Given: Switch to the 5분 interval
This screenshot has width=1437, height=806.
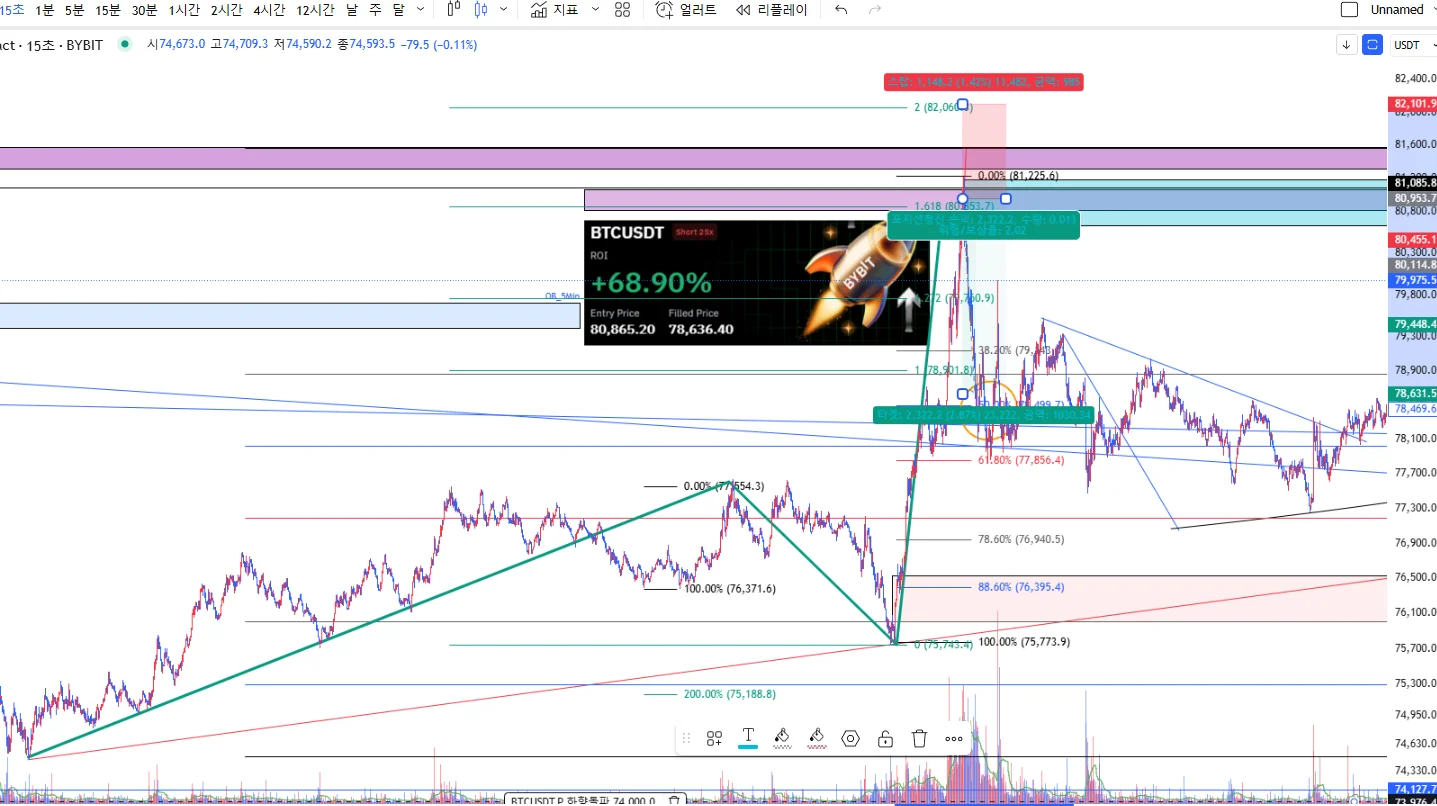Looking at the screenshot, I should click(x=74, y=10).
